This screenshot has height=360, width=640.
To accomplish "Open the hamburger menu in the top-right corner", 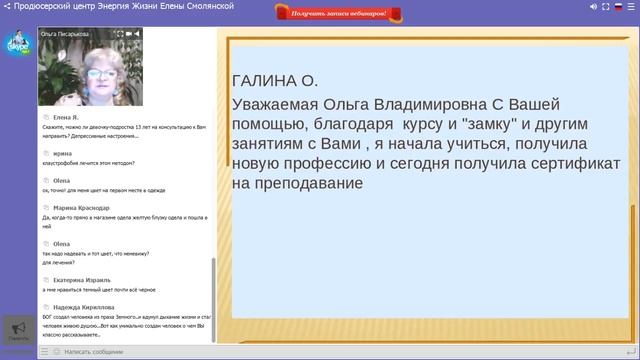I will (631, 7).
